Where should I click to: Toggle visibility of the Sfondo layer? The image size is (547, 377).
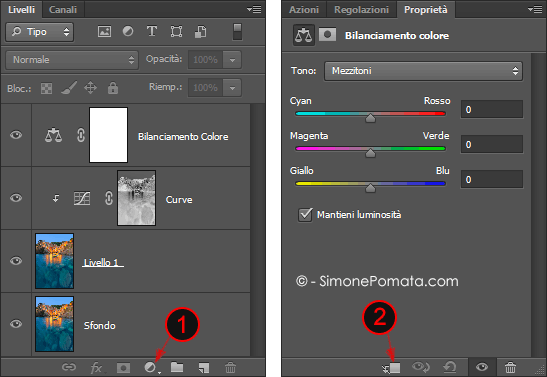16,324
